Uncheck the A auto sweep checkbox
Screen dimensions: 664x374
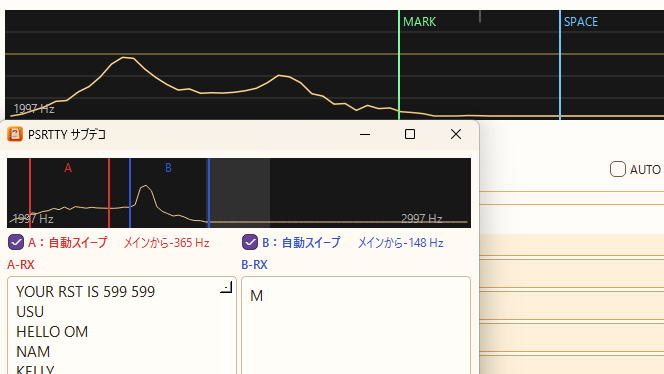pyautogui.click(x=16, y=242)
